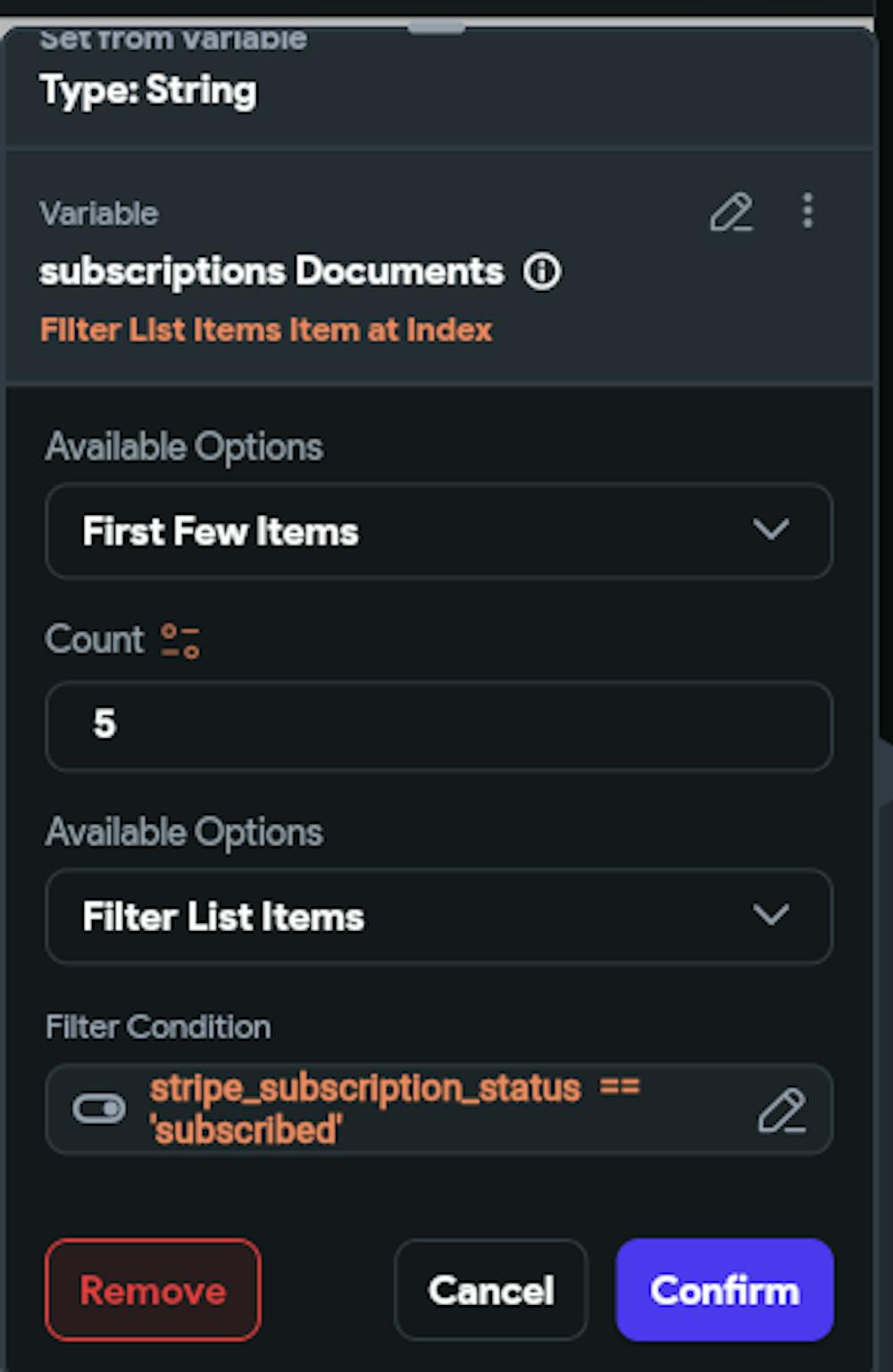Click the Count input field showing 5
Viewport: 893px width, 1372px height.
click(438, 725)
